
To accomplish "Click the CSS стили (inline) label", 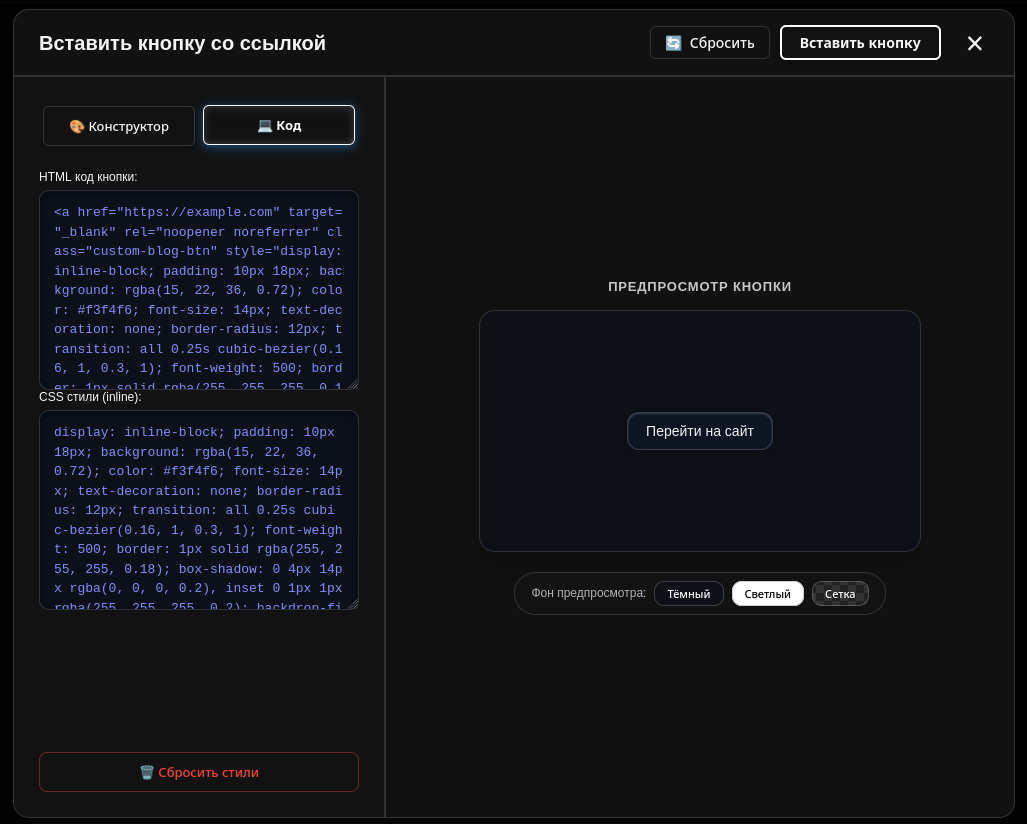I will (90, 397).
